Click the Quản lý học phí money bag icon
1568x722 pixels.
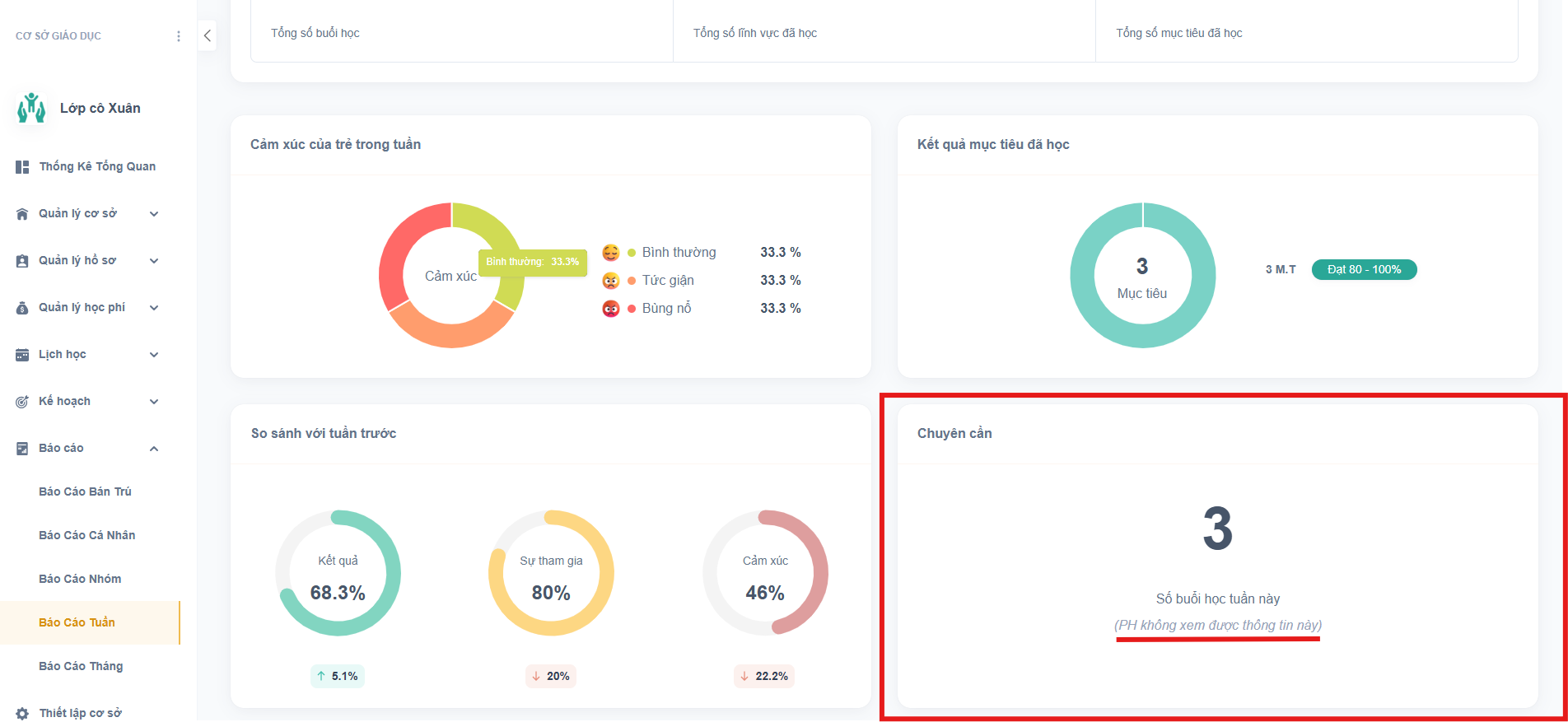click(x=22, y=308)
